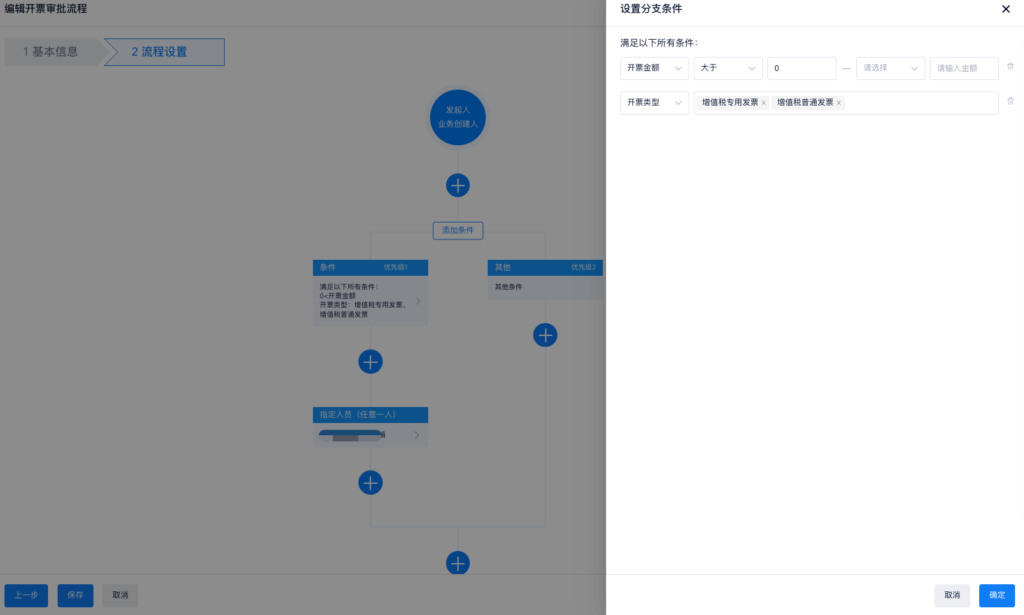Click bottom plus button of the flow
This screenshot has height=615, width=1024.
click(458, 563)
